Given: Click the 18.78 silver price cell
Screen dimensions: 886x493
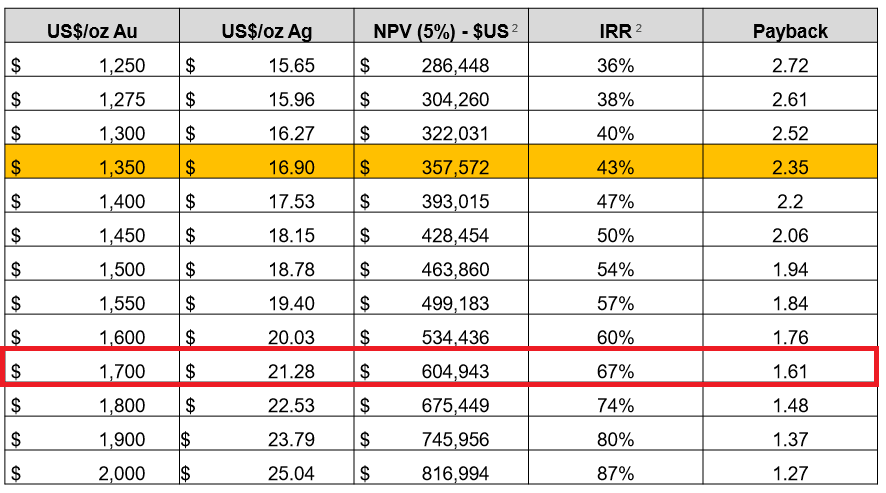Looking at the screenshot, I should click(267, 270).
